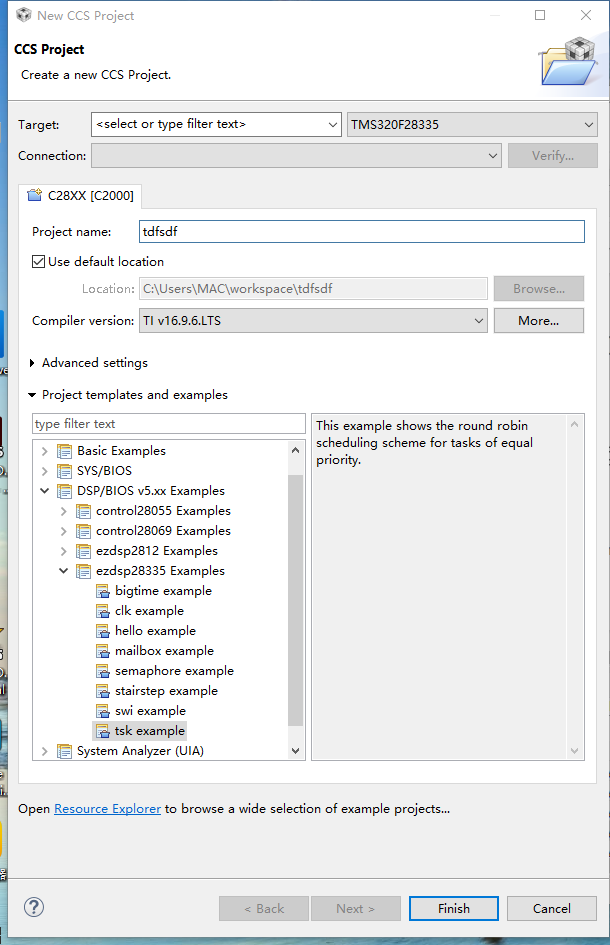Click the More... compiler button
The height and width of the screenshot is (945, 610).
tap(538, 321)
